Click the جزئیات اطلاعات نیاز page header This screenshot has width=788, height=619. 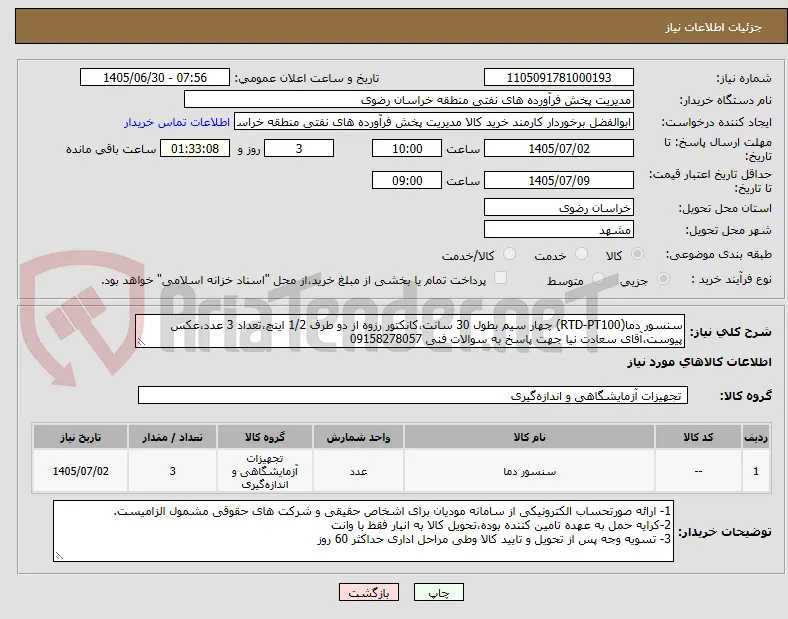coord(714,27)
